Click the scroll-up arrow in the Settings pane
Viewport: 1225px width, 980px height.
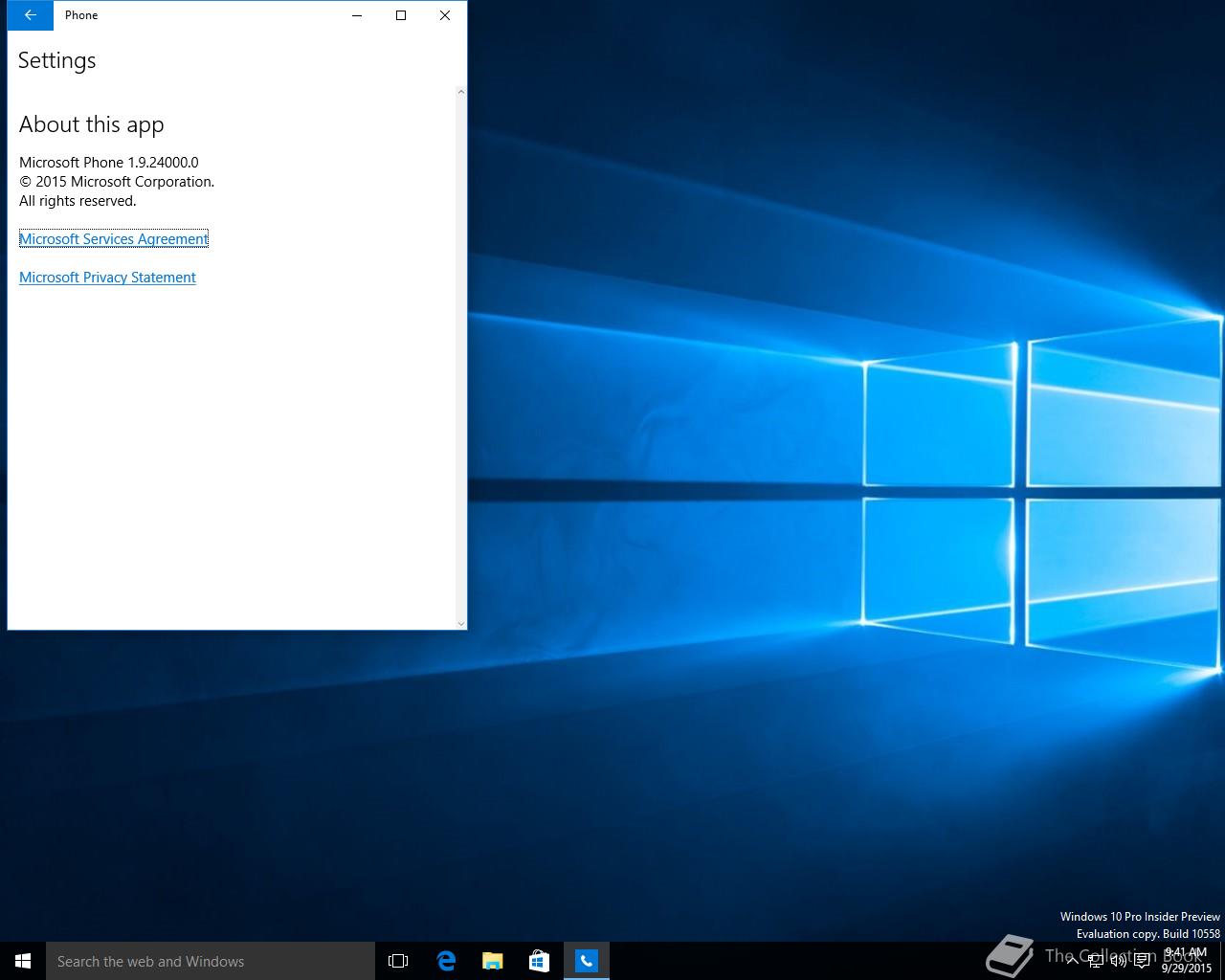(461, 92)
